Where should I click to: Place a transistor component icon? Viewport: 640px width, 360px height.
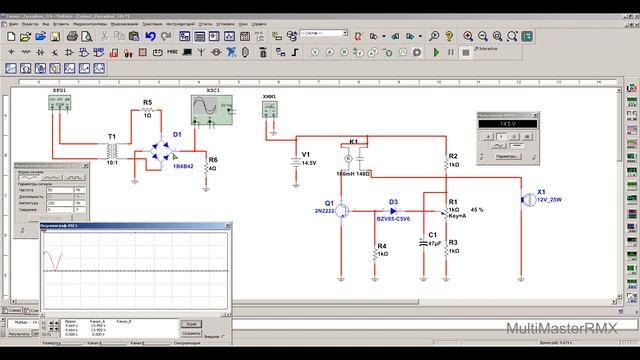click(x=55, y=52)
